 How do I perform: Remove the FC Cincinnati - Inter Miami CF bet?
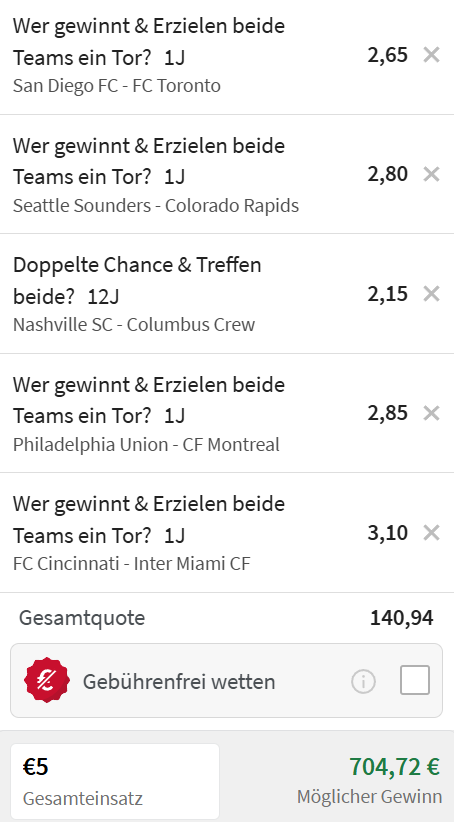pos(431,533)
